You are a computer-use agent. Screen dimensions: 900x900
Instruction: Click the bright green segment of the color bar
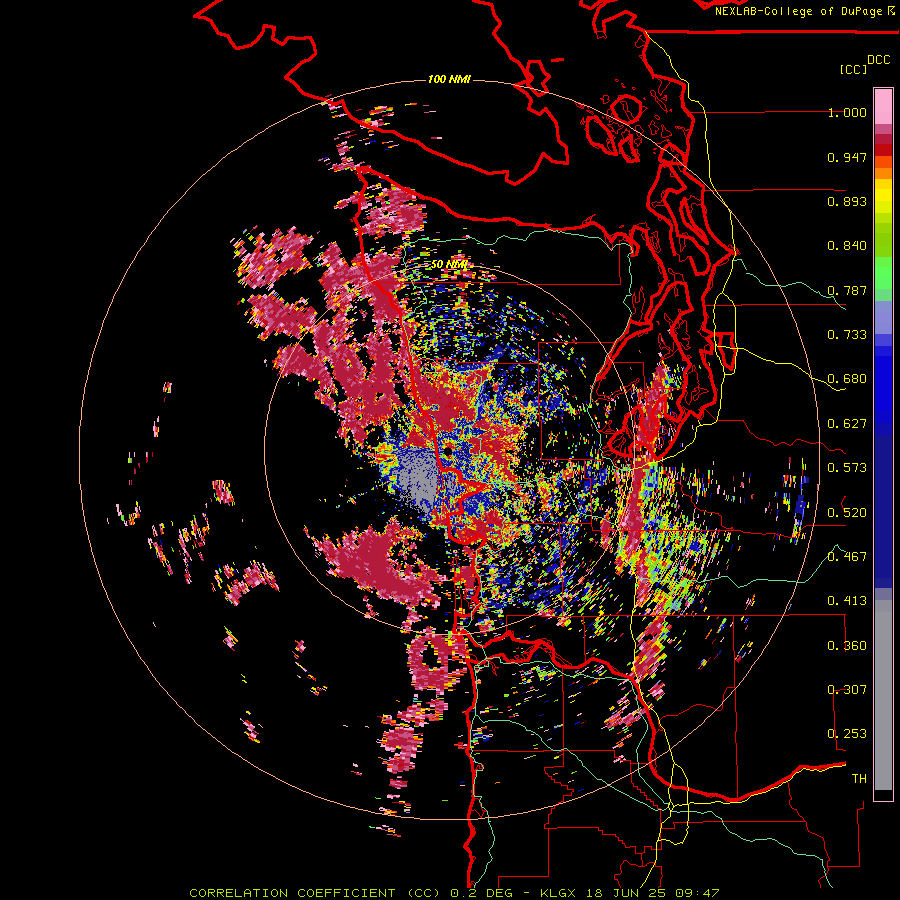tap(883, 273)
